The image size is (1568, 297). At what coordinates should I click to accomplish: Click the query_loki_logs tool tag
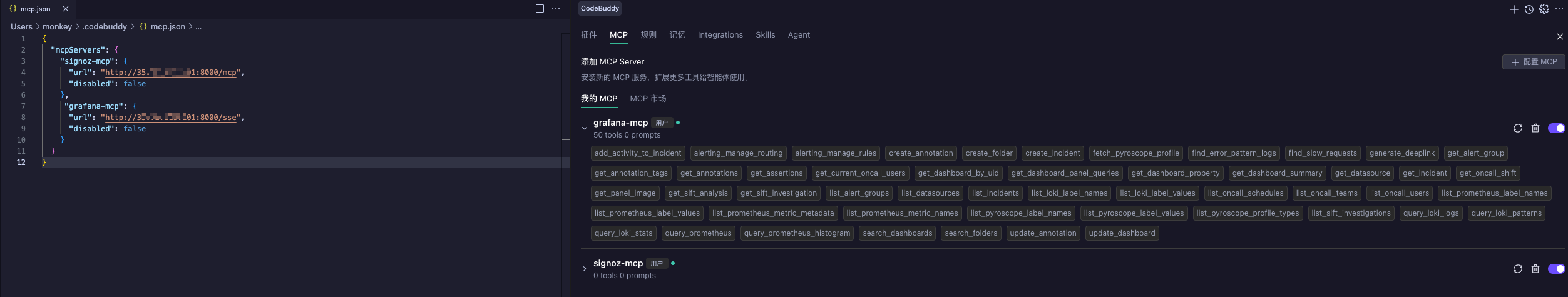(x=1431, y=213)
